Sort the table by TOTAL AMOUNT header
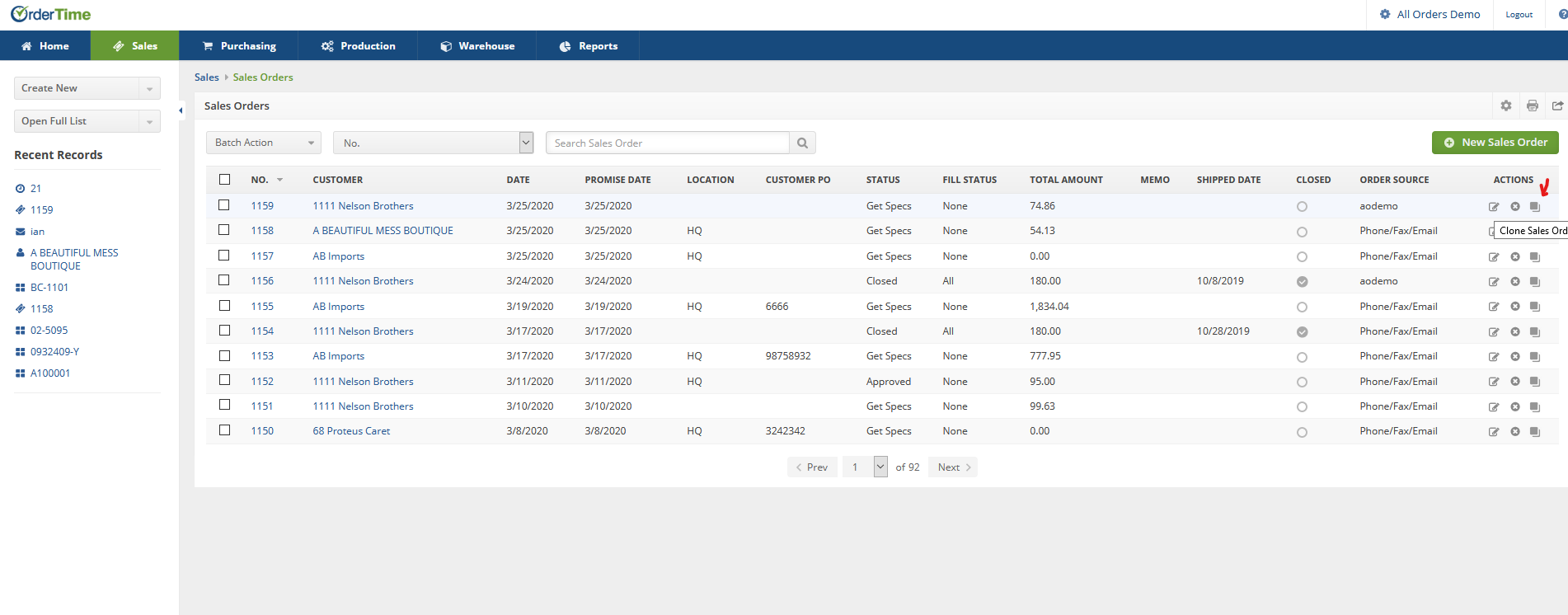1568x615 pixels. click(1066, 180)
